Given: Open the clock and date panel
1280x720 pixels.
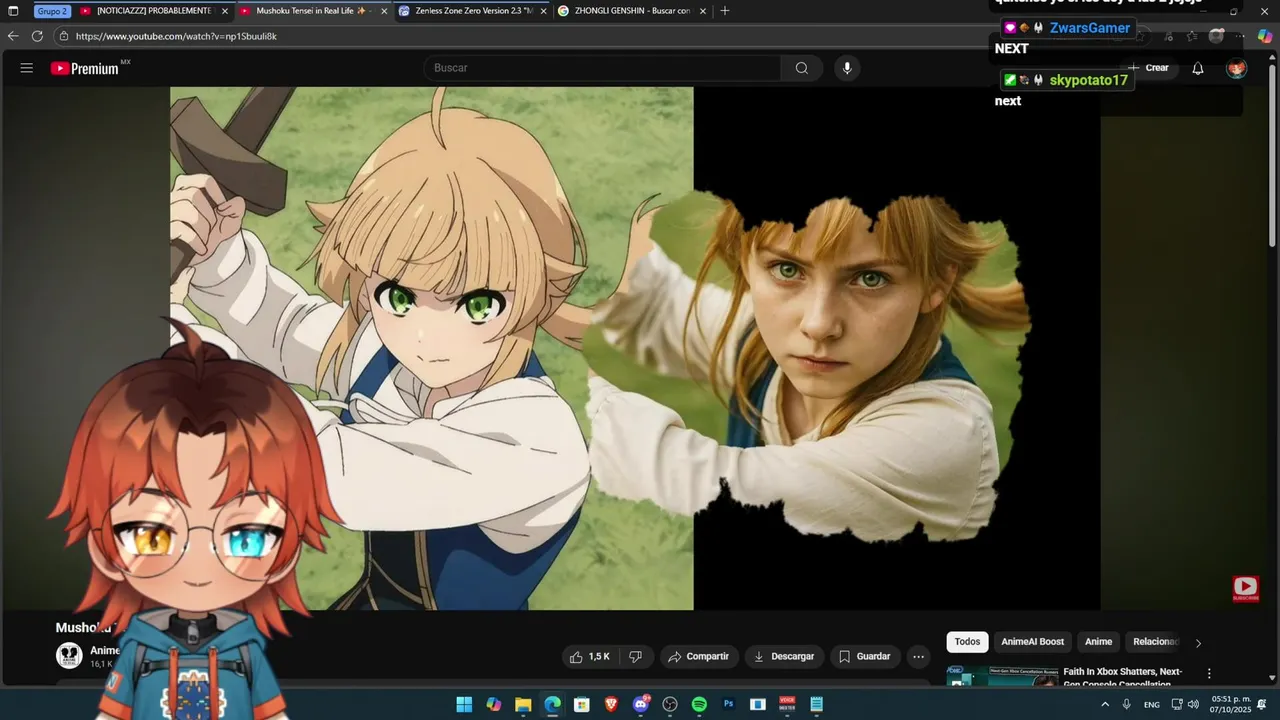Looking at the screenshot, I should point(1231,704).
